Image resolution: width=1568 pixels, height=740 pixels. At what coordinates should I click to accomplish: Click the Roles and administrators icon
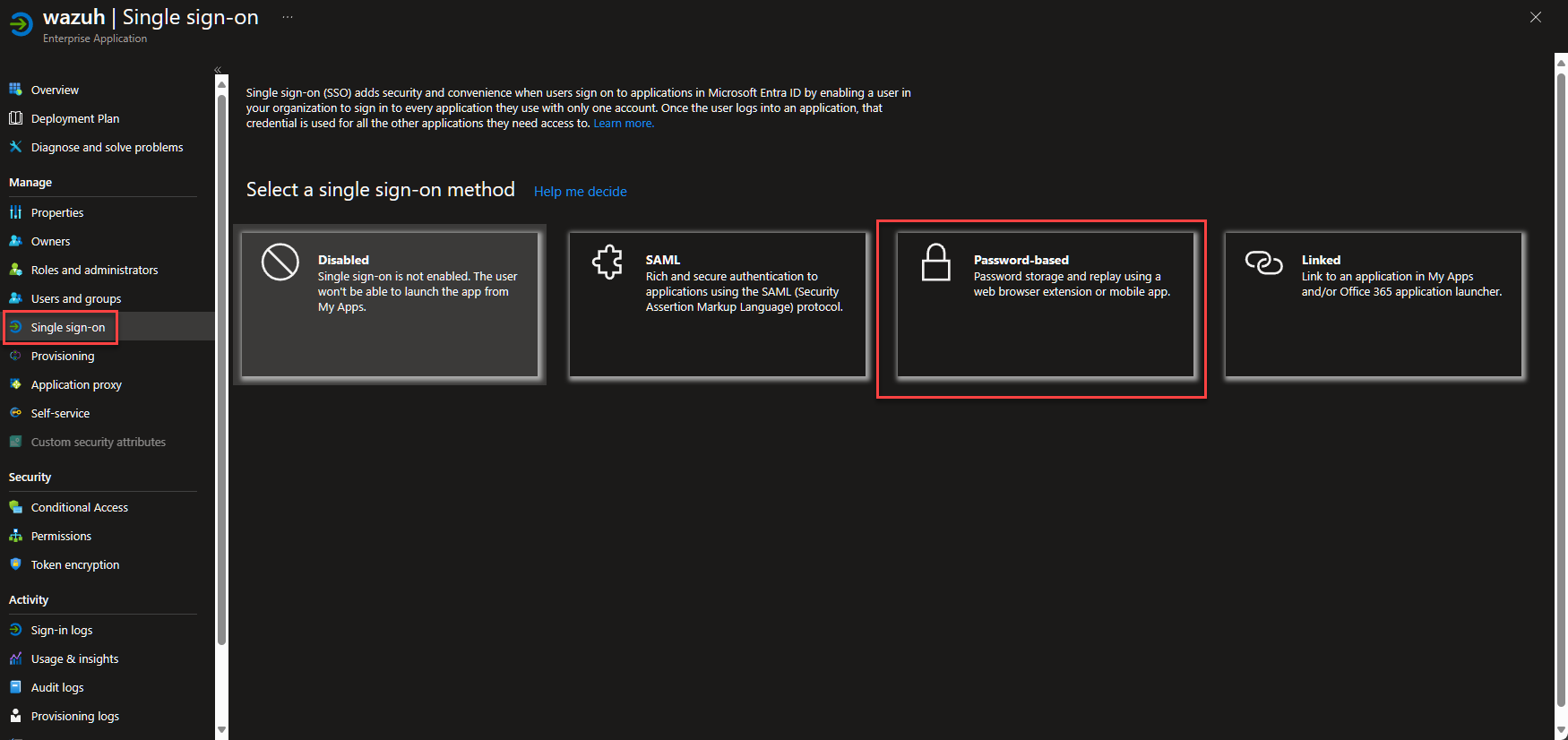point(15,270)
